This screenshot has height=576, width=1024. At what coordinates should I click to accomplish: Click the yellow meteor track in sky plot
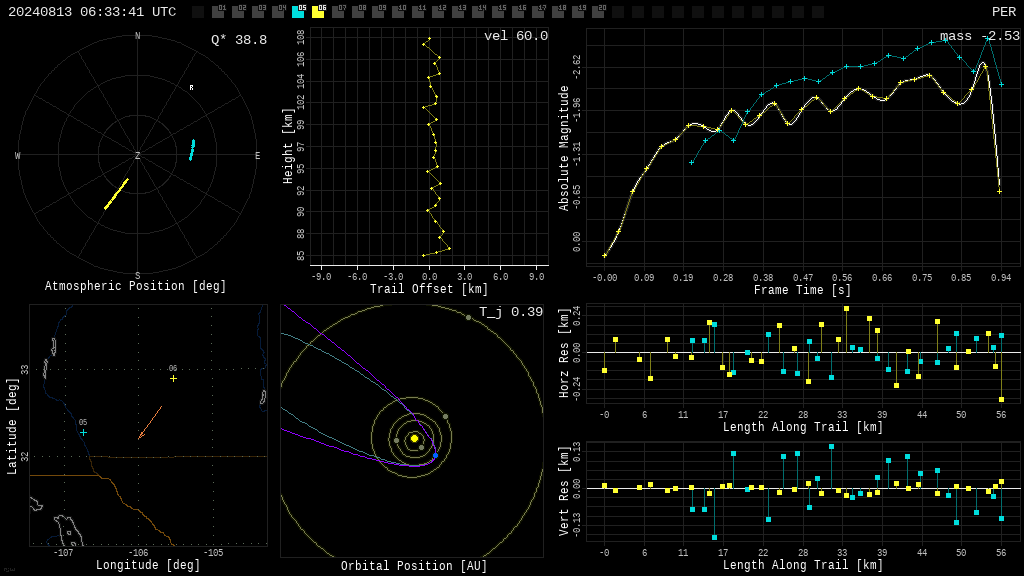click(116, 194)
